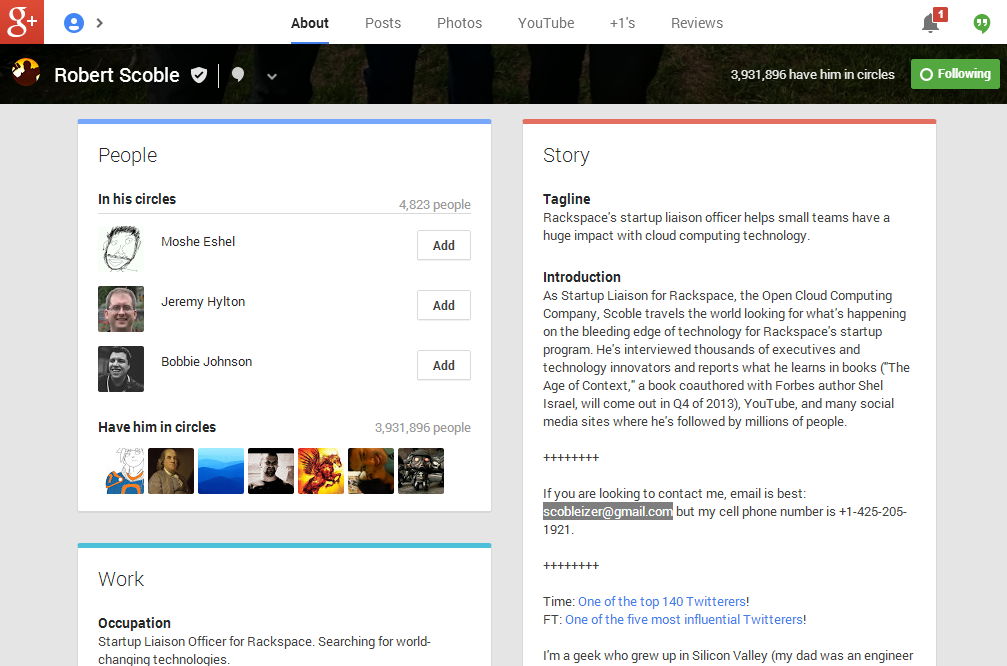Add Moshe Eshel to circles
This screenshot has height=666, width=1007.
443,246
